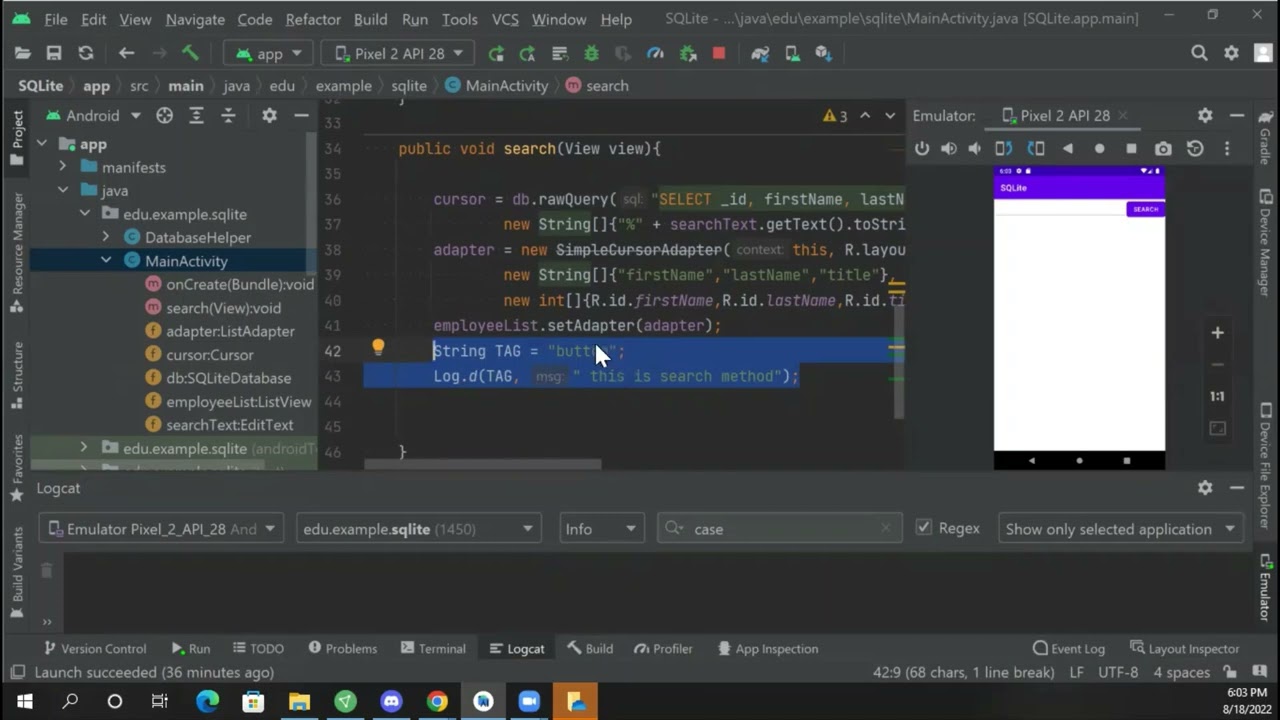
Task: Sync files with the refresh toolbar icon
Action: (86, 54)
